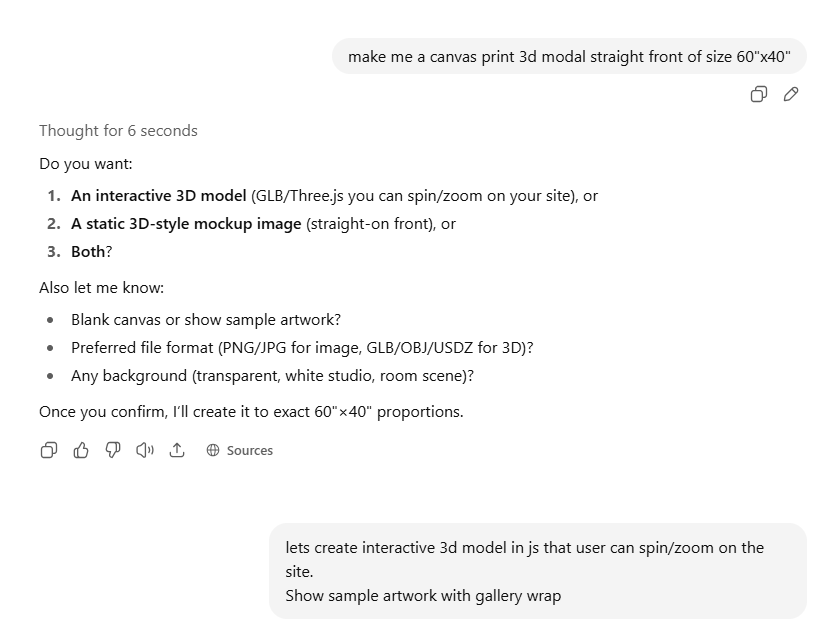
Task: Expand "Thought for 6 seconds" reasoning
Action: pyautogui.click(x=118, y=131)
